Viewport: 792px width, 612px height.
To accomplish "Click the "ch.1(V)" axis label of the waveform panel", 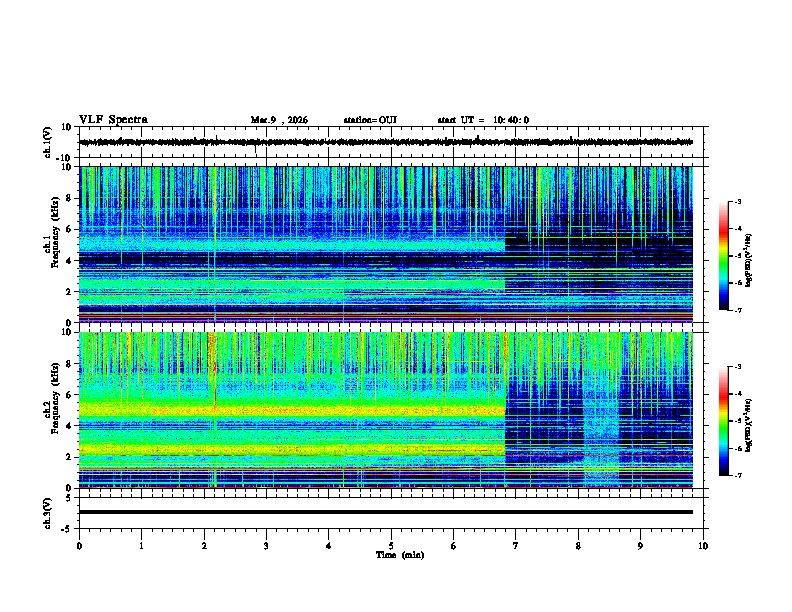I will click(x=48, y=142).
